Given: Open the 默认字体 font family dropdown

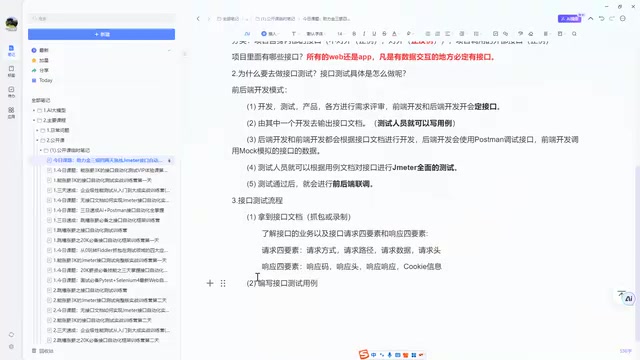Looking at the screenshot, I should point(316,34).
